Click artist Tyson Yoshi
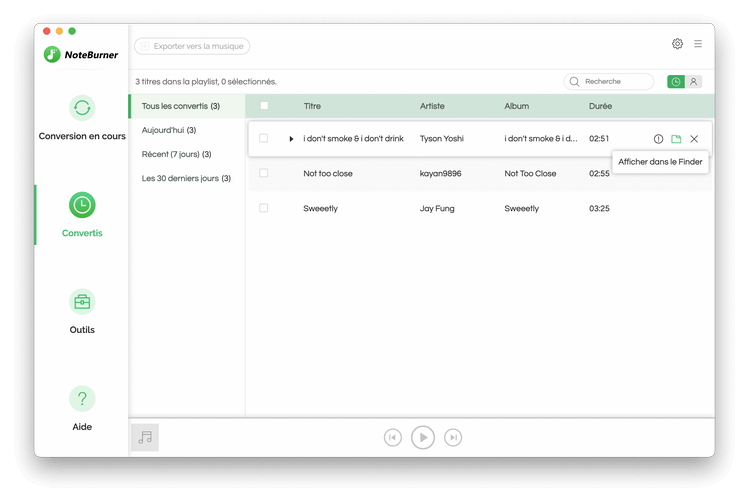This screenshot has height=502, width=749. (x=441, y=139)
